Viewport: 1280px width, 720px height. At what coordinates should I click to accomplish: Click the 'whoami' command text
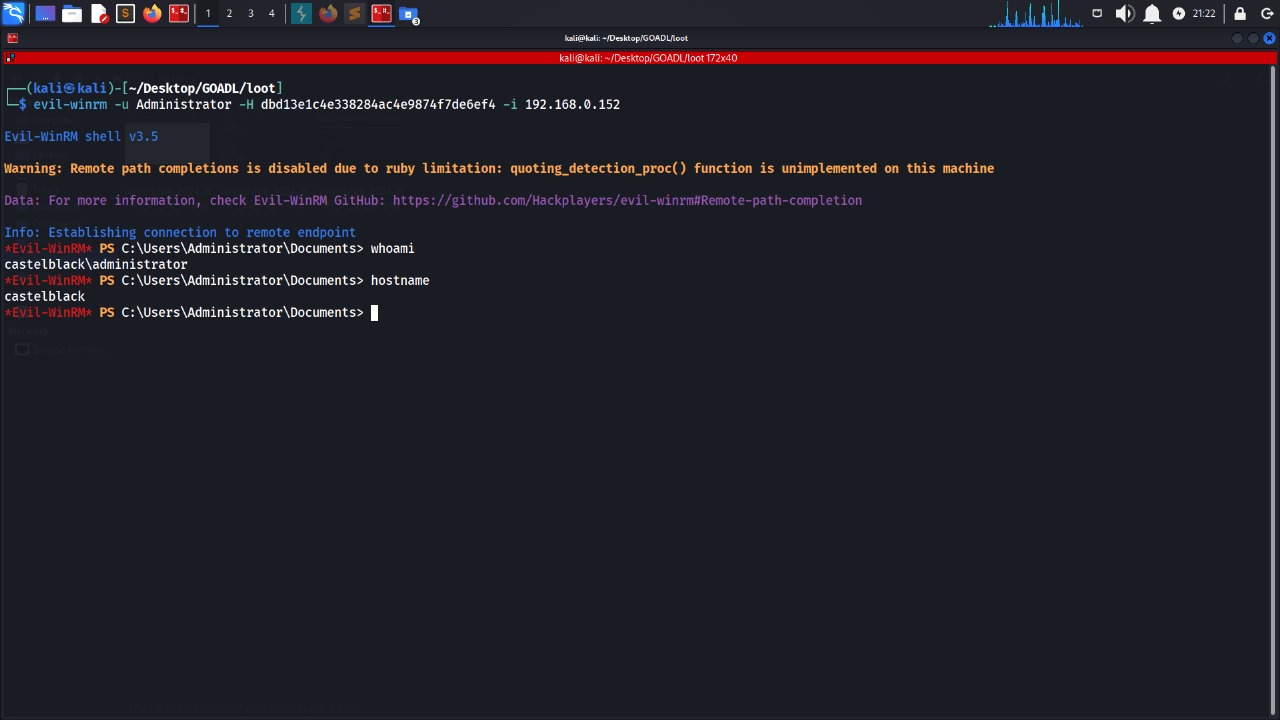(x=392, y=248)
